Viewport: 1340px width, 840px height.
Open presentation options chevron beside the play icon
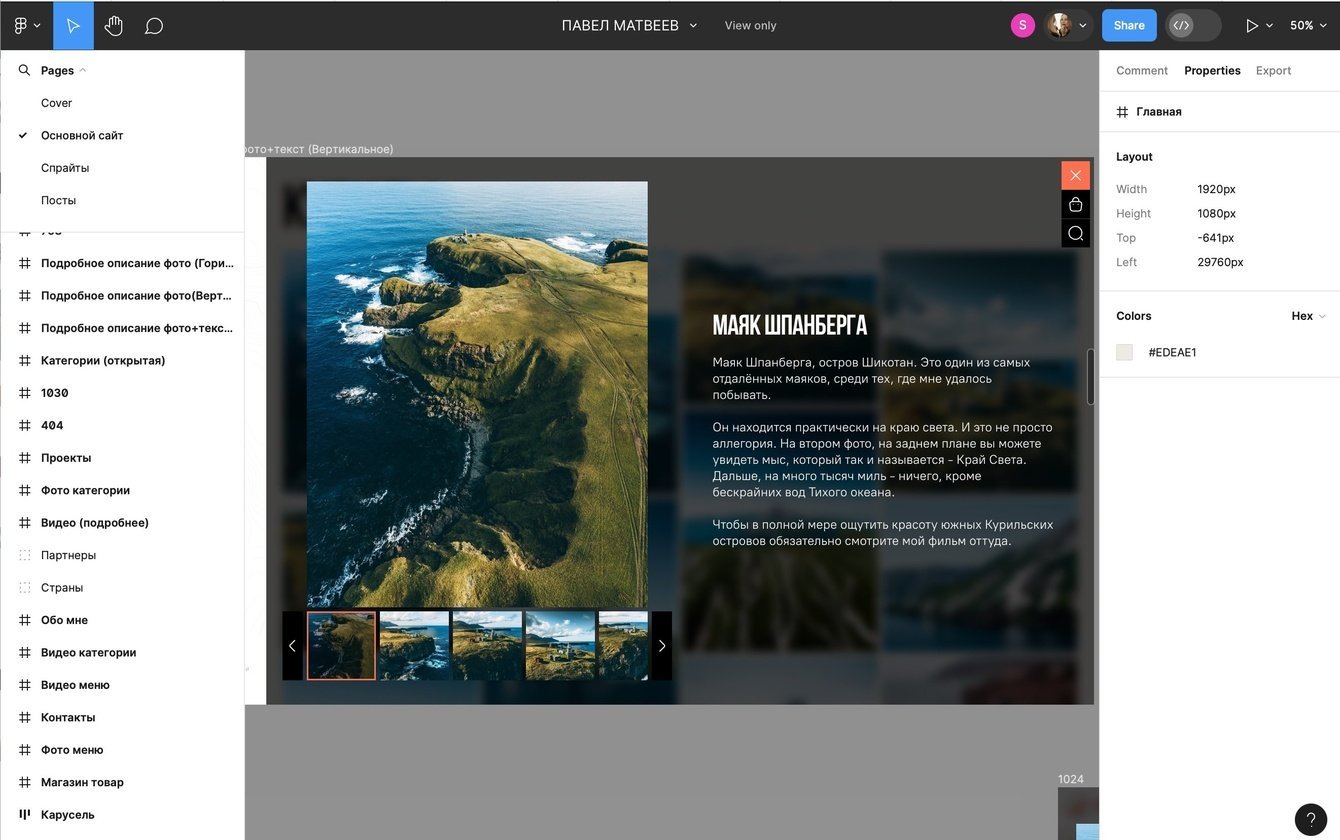(1270, 25)
